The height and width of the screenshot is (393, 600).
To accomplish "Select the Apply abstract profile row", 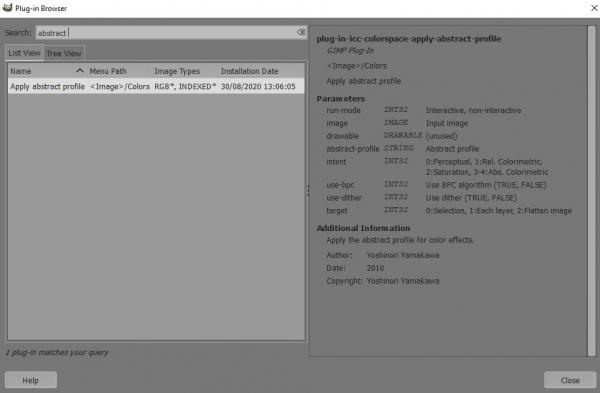I will tap(156, 86).
